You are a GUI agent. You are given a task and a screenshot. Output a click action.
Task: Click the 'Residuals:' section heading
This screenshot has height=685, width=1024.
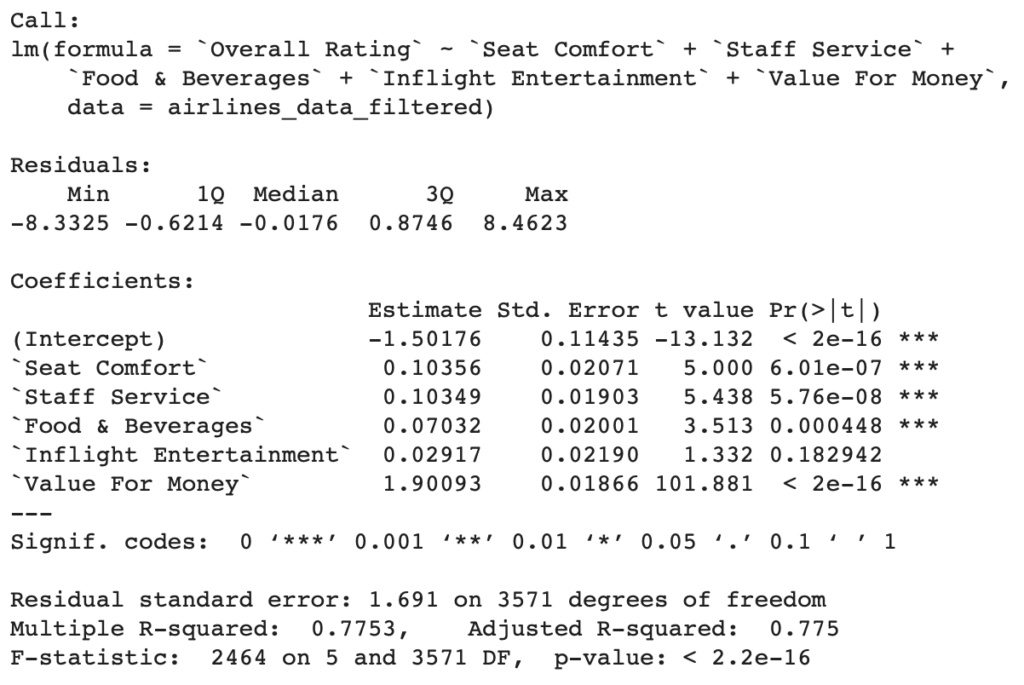81,165
